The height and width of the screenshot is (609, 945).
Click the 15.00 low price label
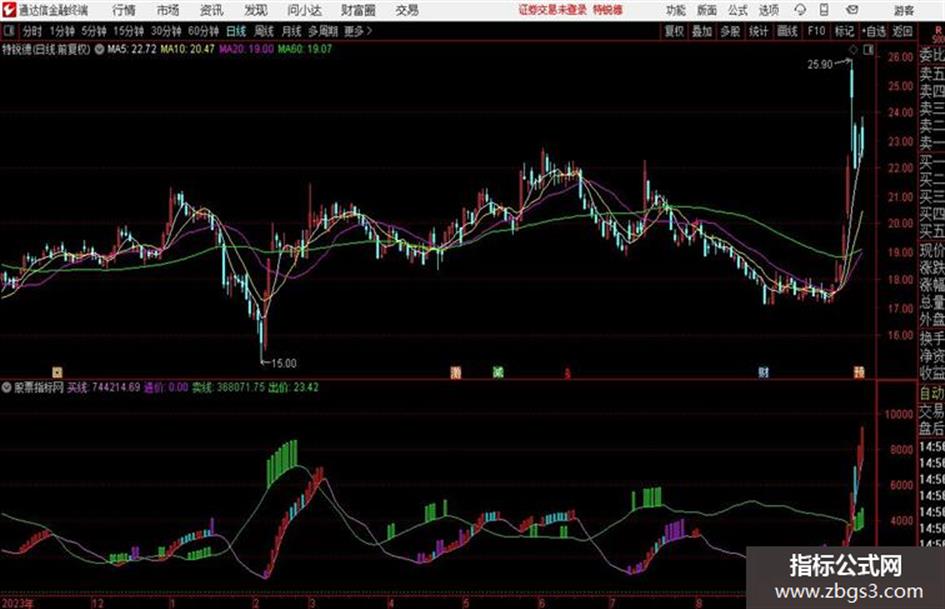tap(284, 364)
